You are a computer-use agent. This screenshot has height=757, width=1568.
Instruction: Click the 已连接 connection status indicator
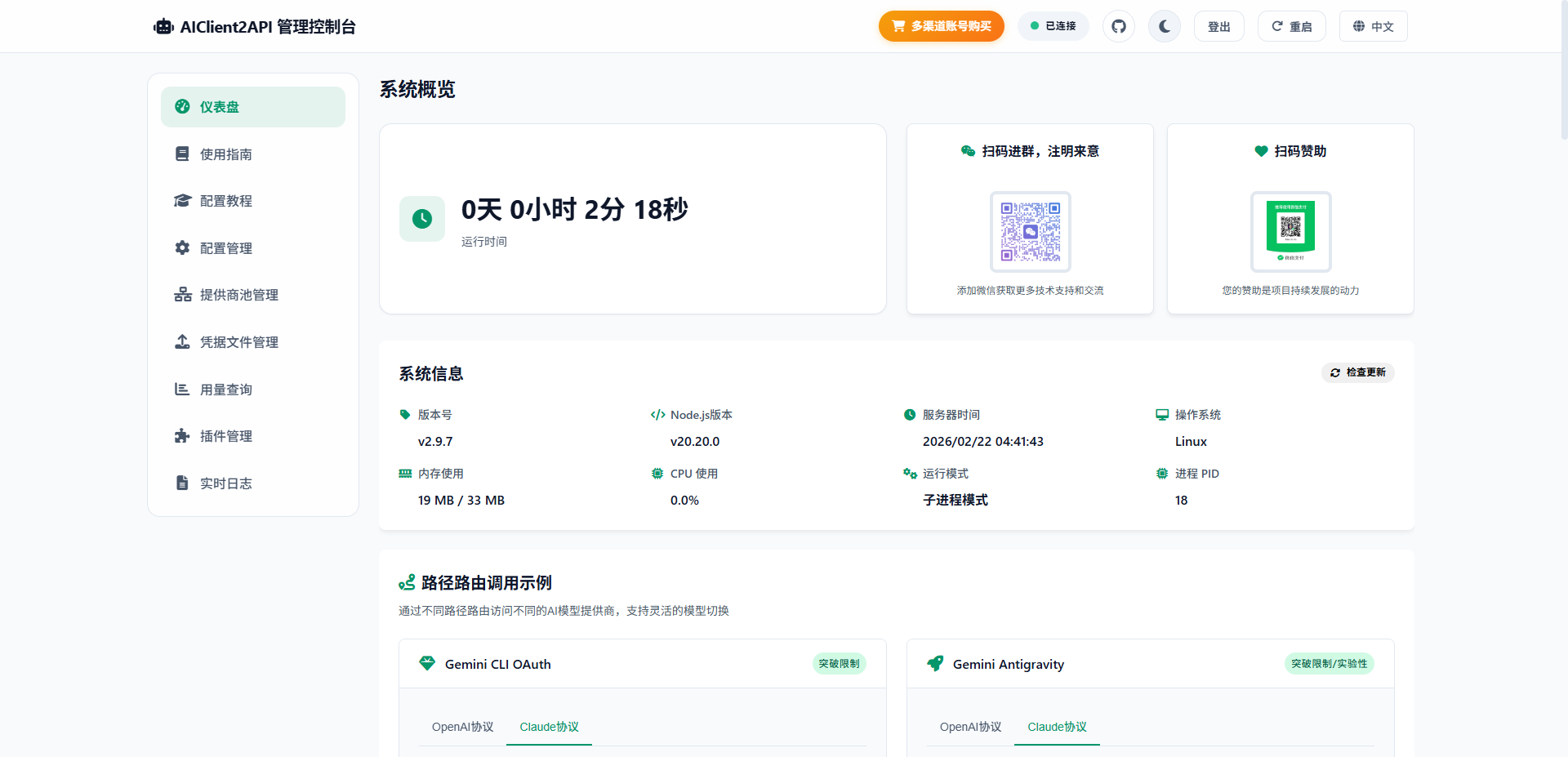point(1053,26)
